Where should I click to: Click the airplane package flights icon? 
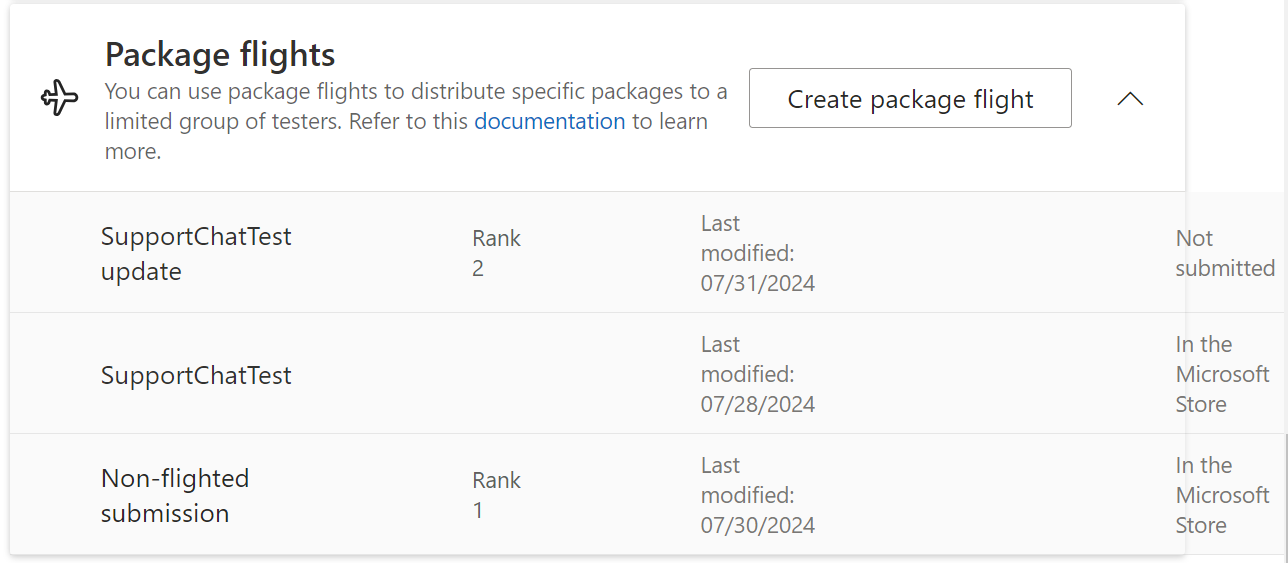(x=60, y=99)
